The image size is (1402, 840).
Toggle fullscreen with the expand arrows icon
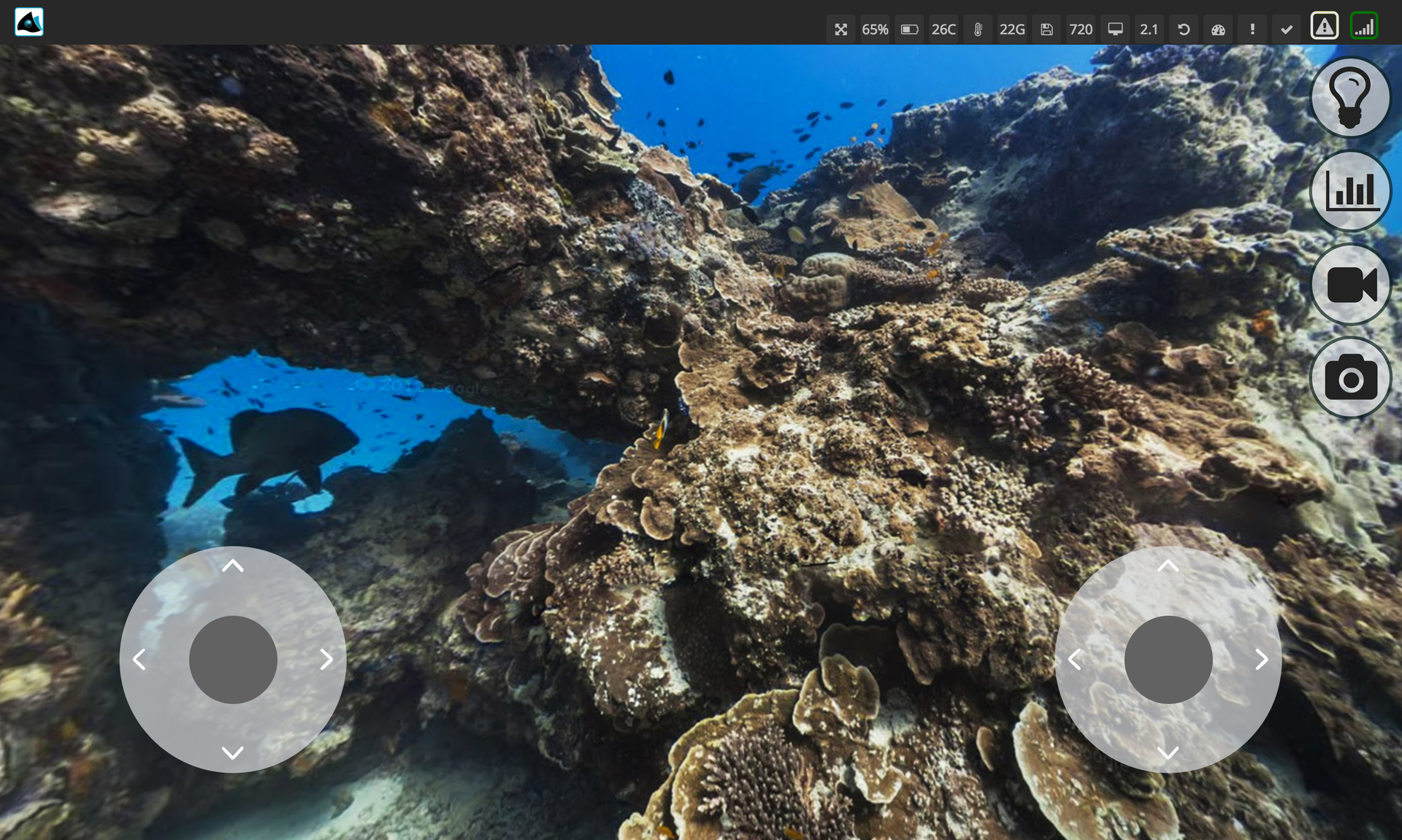click(840, 29)
